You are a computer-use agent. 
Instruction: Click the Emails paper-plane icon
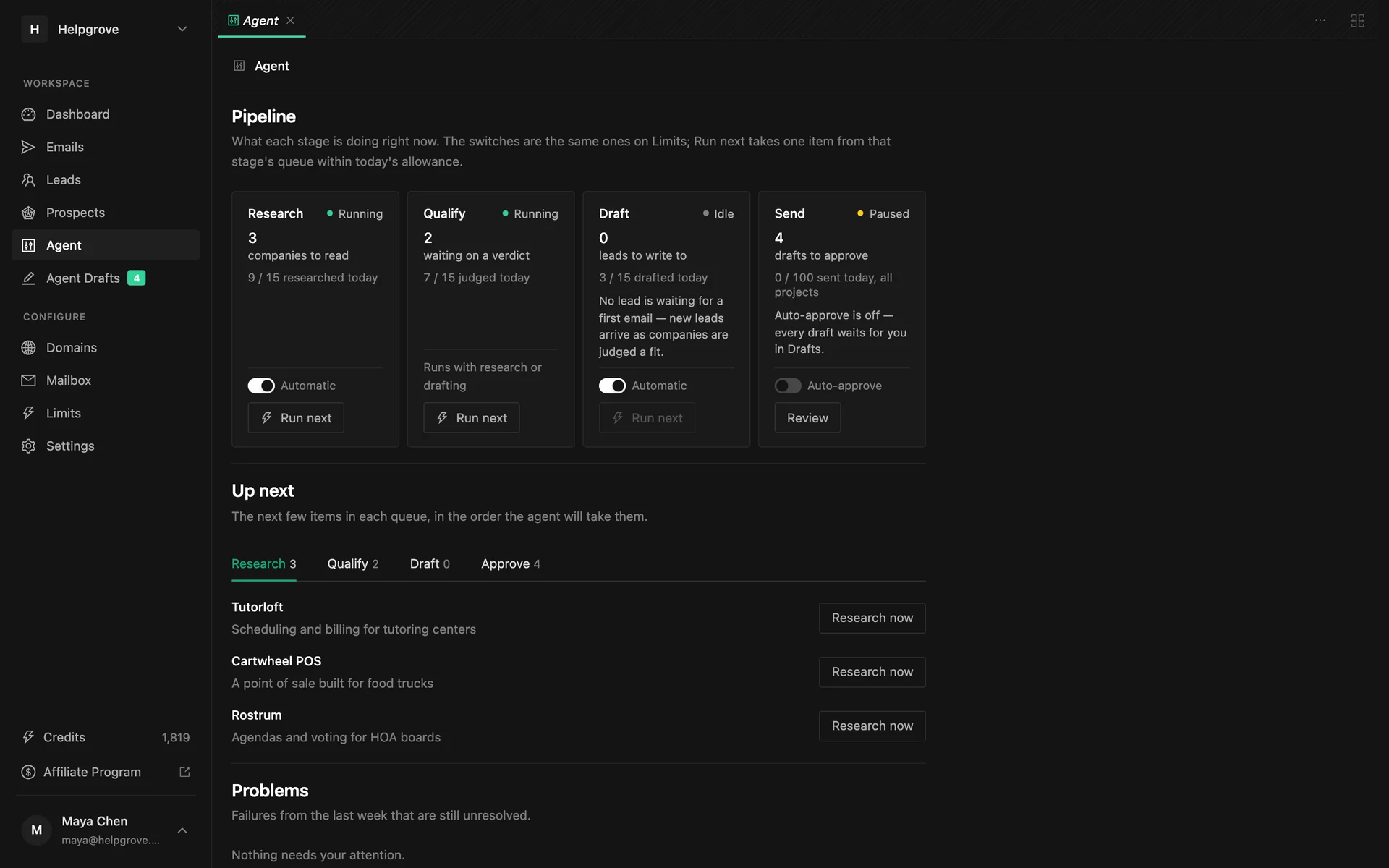coord(28,147)
